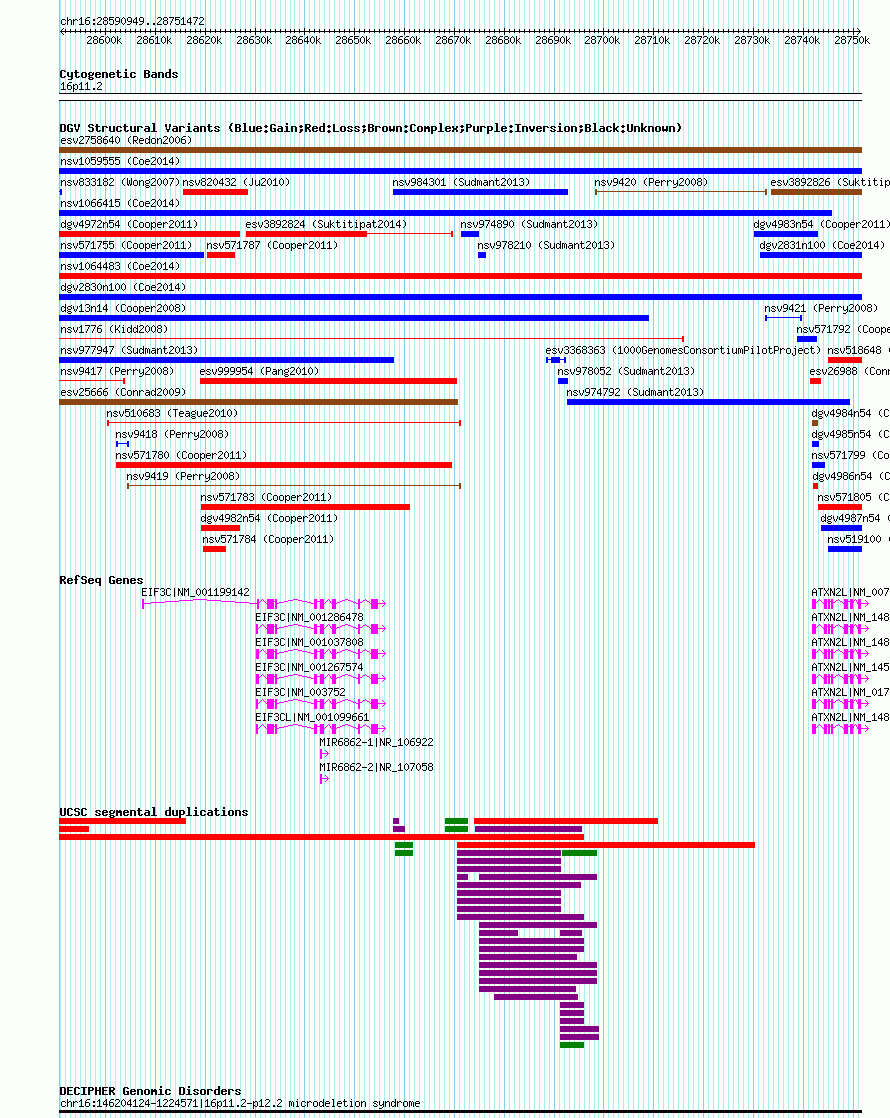Click the 28670k ruler tick label

click(453, 41)
